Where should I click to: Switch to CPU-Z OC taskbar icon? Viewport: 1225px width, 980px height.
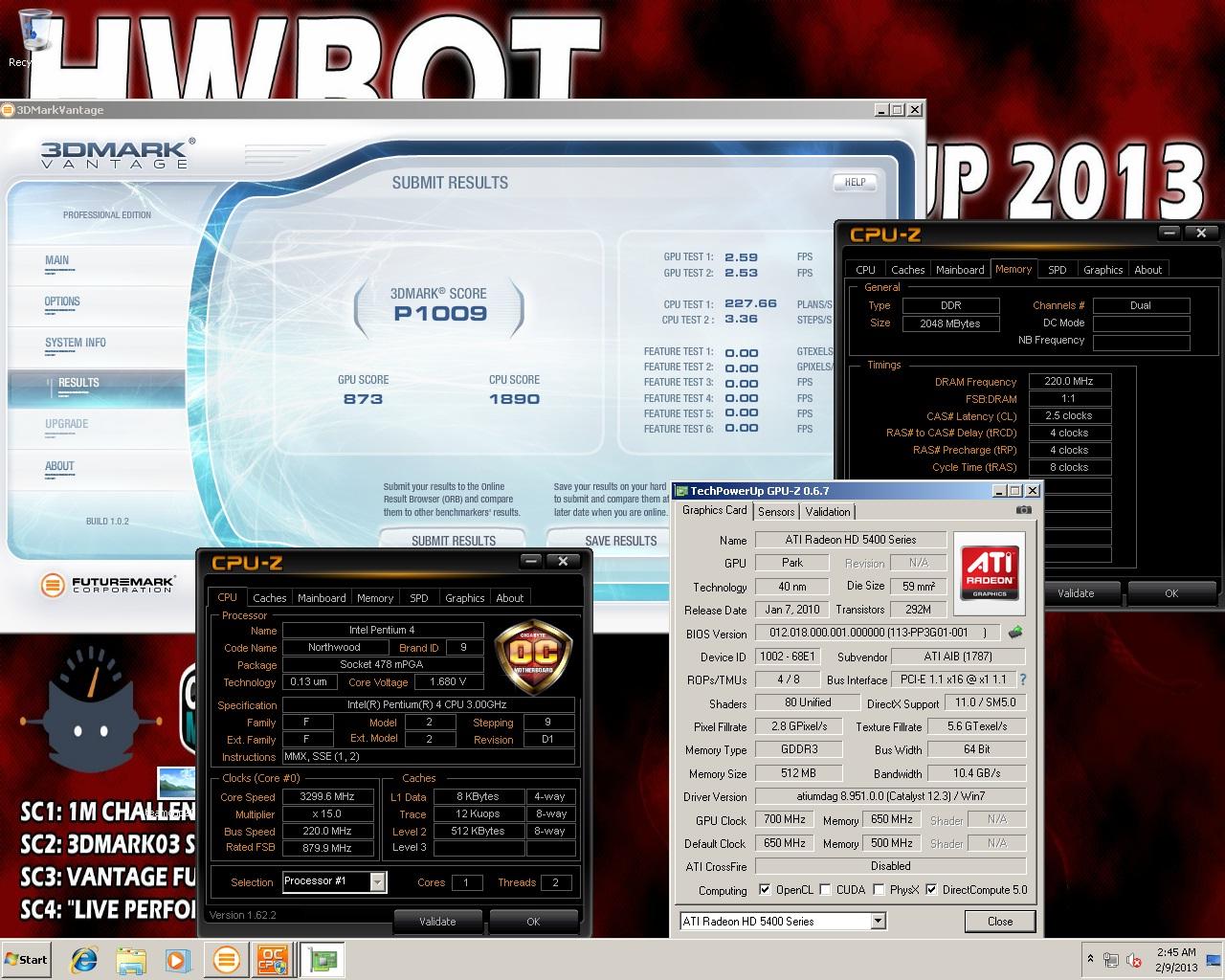(273, 959)
